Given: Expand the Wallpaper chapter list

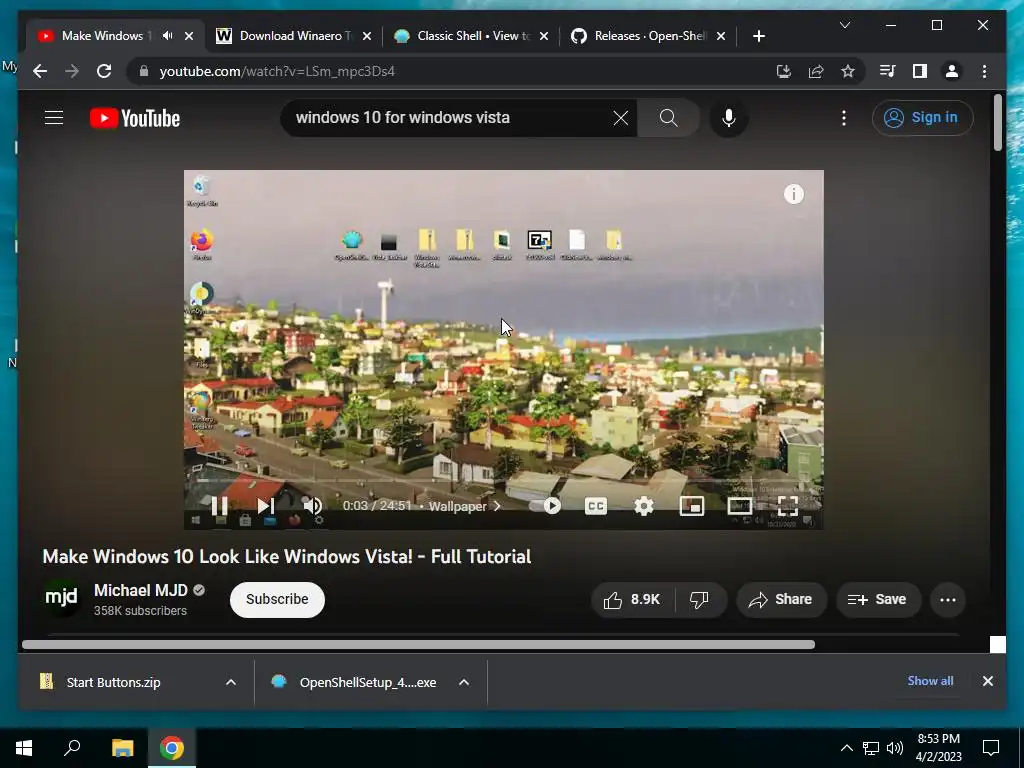Looking at the screenshot, I should (x=464, y=506).
